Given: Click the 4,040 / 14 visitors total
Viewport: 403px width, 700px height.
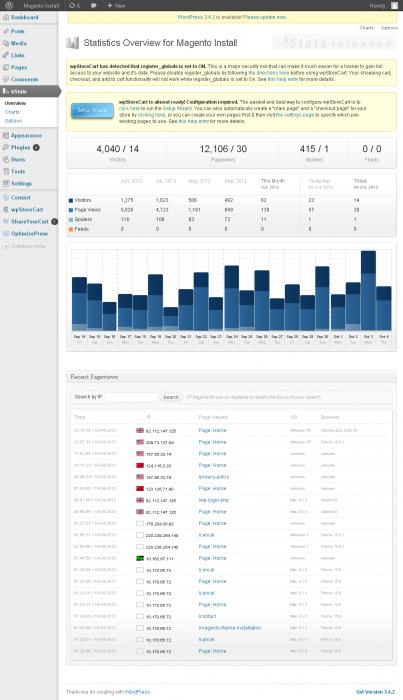Looking at the screenshot, I should pos(117,149).
